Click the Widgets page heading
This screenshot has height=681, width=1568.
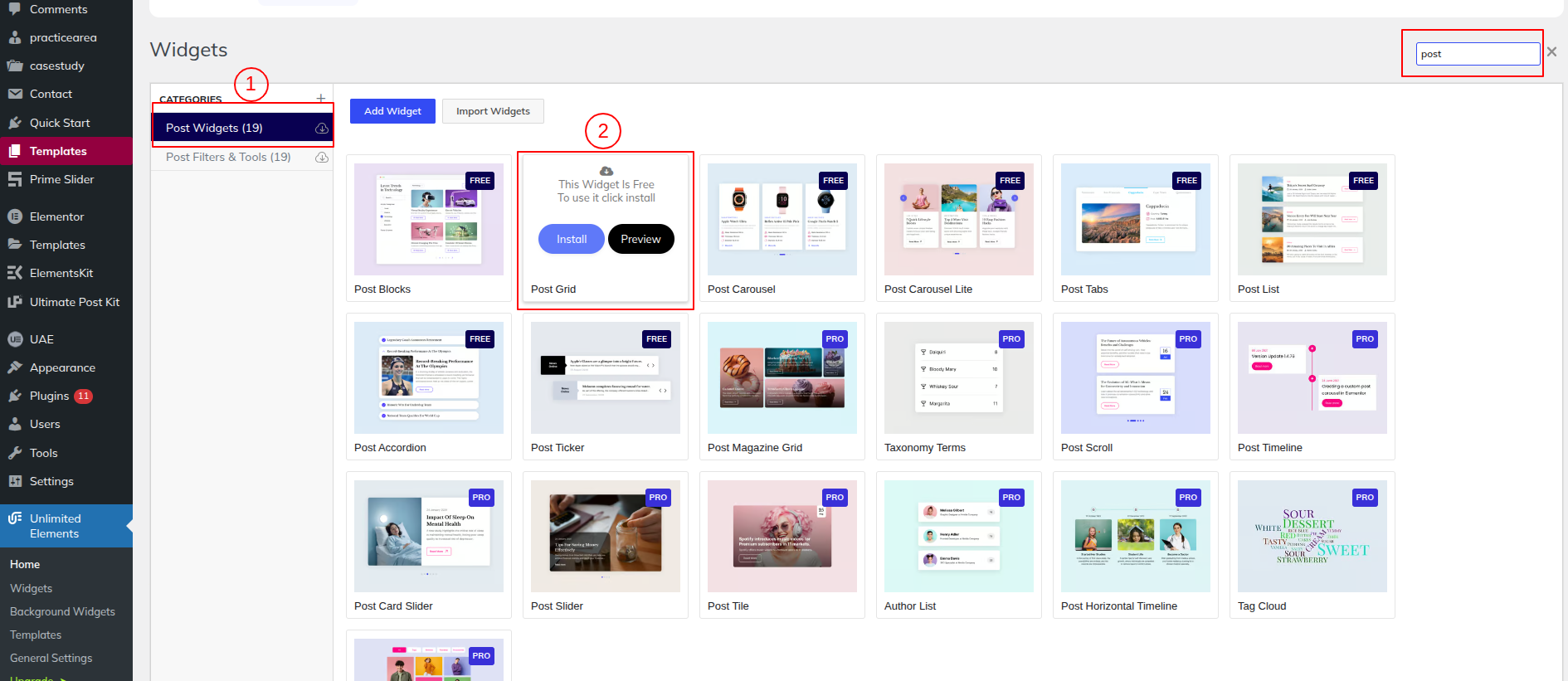pos(189,50)
